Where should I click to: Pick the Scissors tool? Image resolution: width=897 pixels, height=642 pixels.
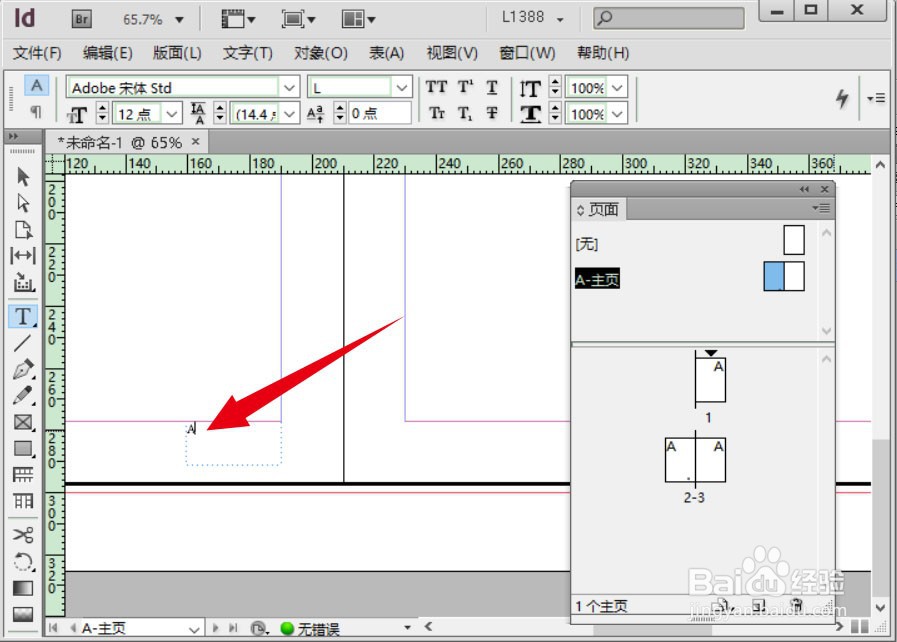(x=23, y=534)
